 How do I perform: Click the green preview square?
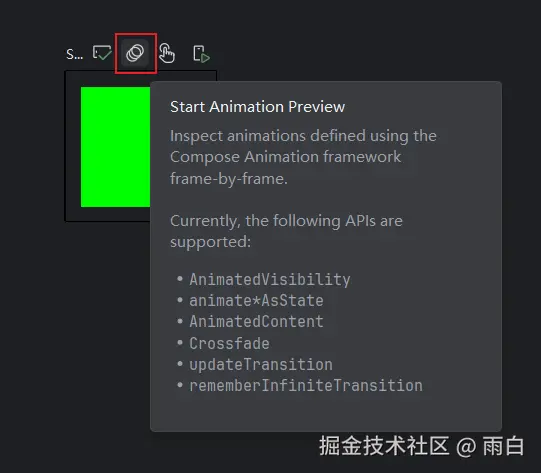pos(115,147)
